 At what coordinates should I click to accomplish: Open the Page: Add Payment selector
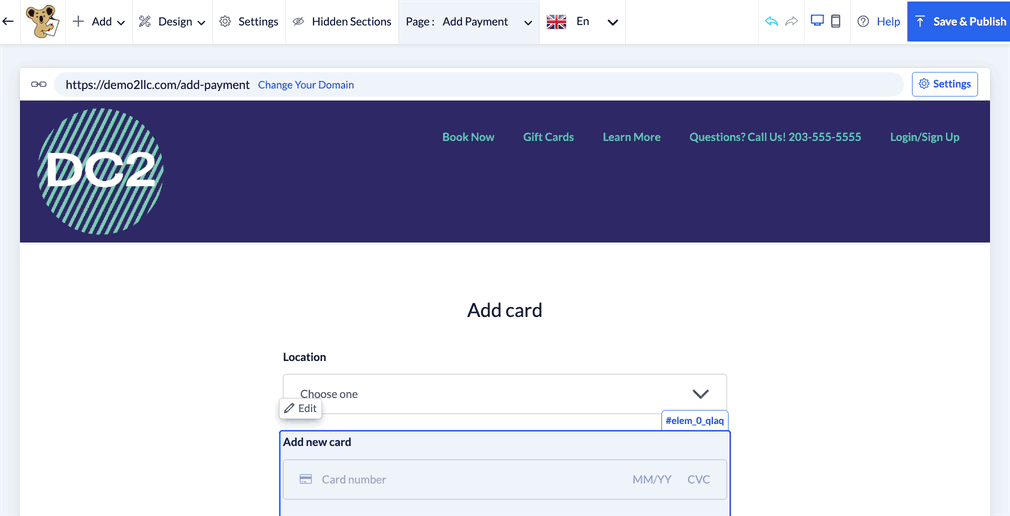click(x=469, y=21)
